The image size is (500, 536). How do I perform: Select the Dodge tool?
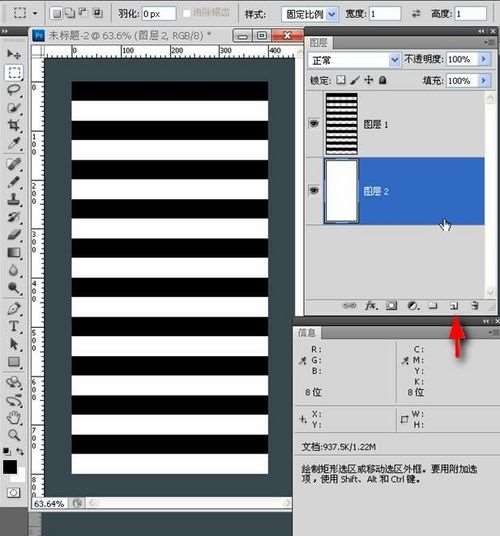(x=14, y=288)
